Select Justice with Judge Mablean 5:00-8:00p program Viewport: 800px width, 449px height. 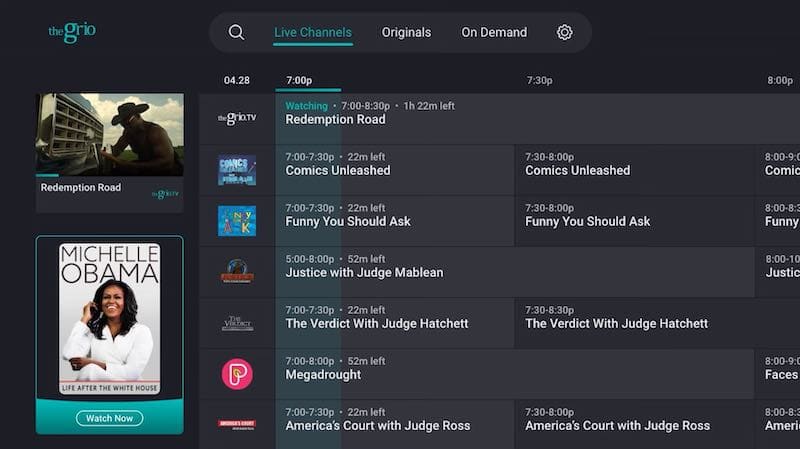pyautogui.click(x=515, y=272)
